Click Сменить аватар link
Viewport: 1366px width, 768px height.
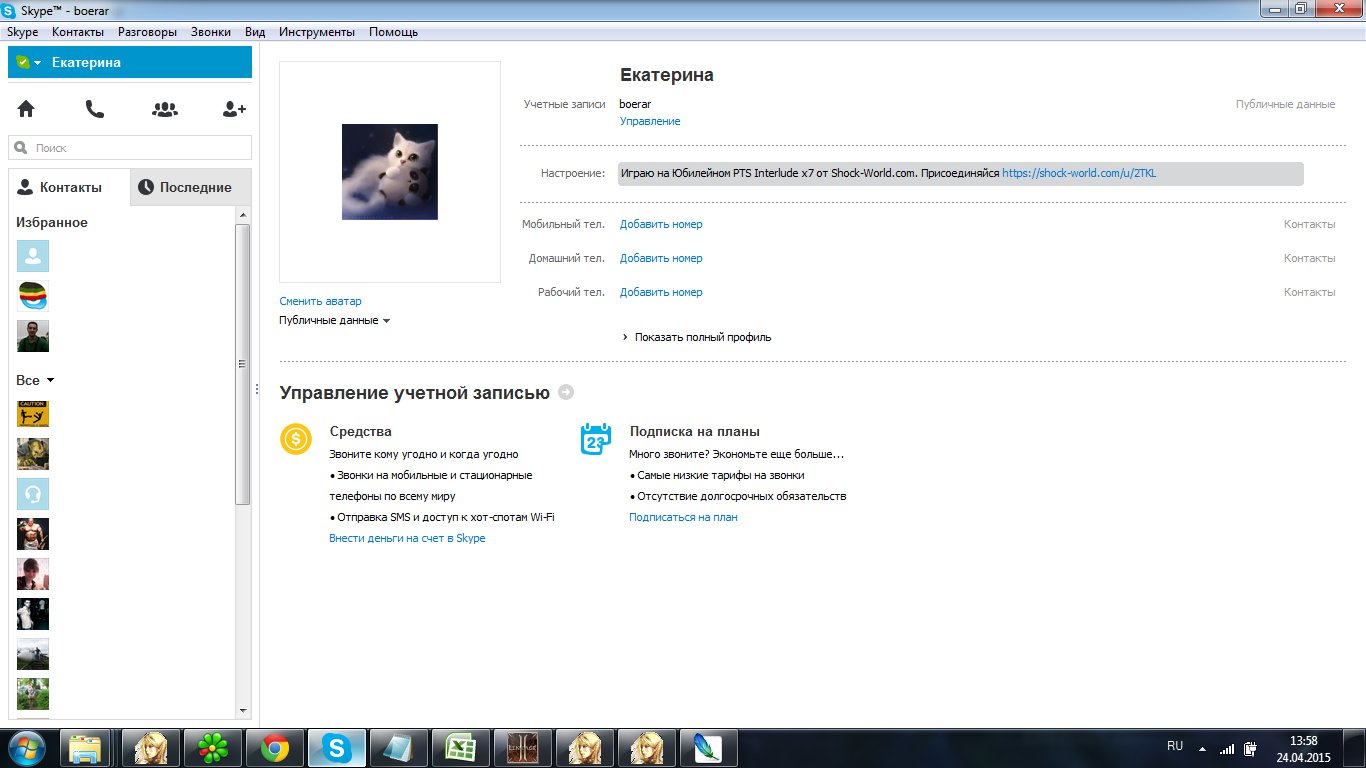click(x=320, y=301)
